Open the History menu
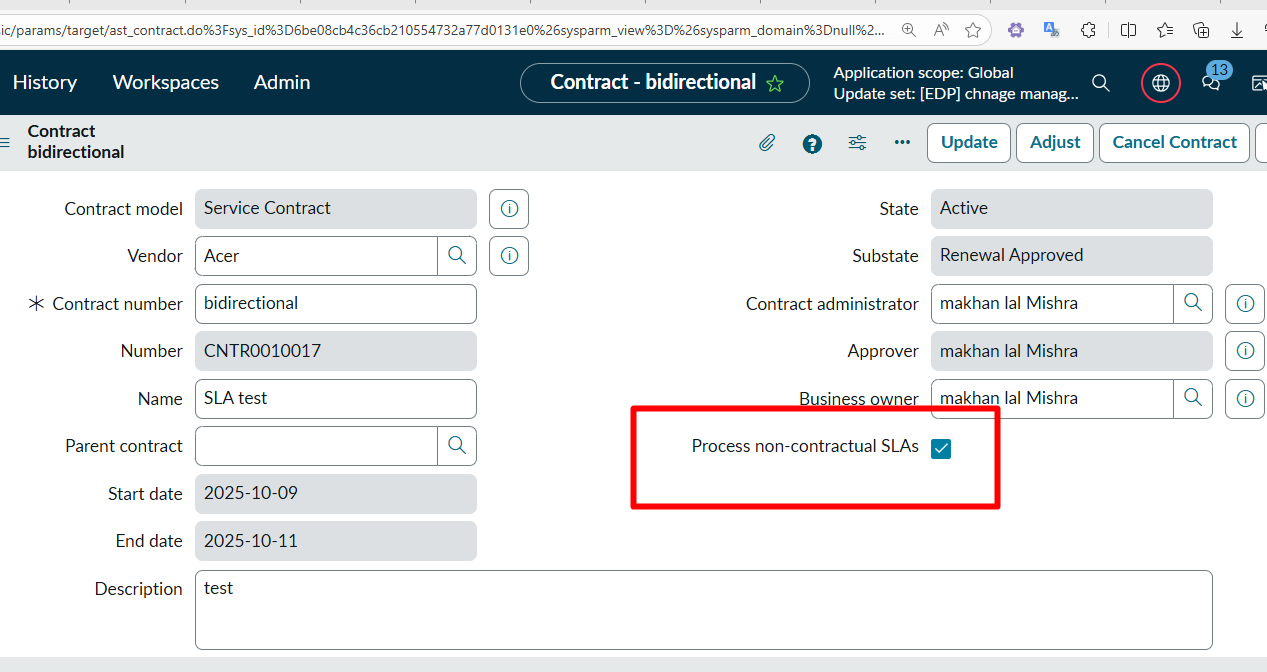Screen dimensions: 1267x672 click(45, 82)
